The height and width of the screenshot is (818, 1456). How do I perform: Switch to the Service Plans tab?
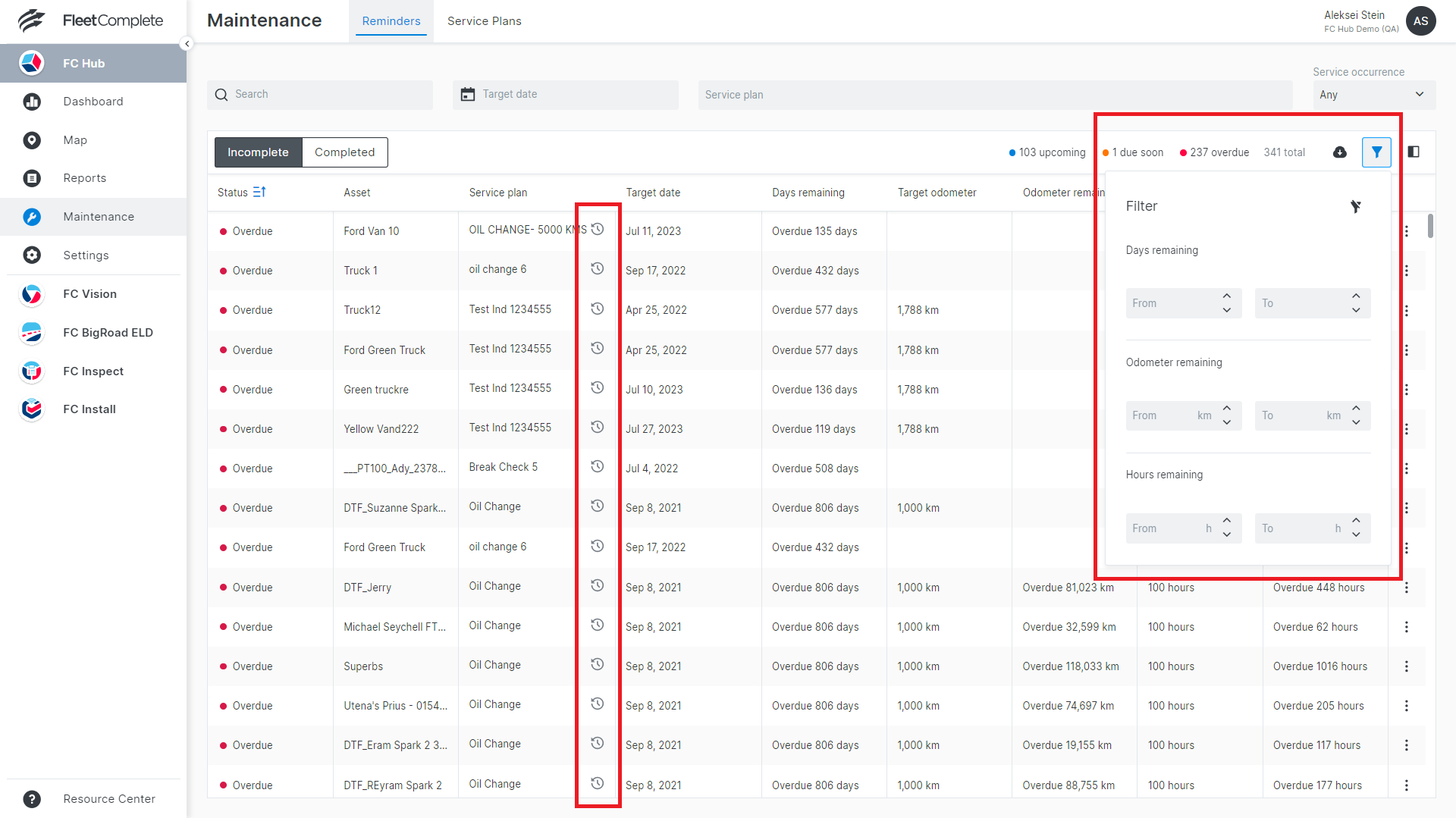[x=484, y=20]
